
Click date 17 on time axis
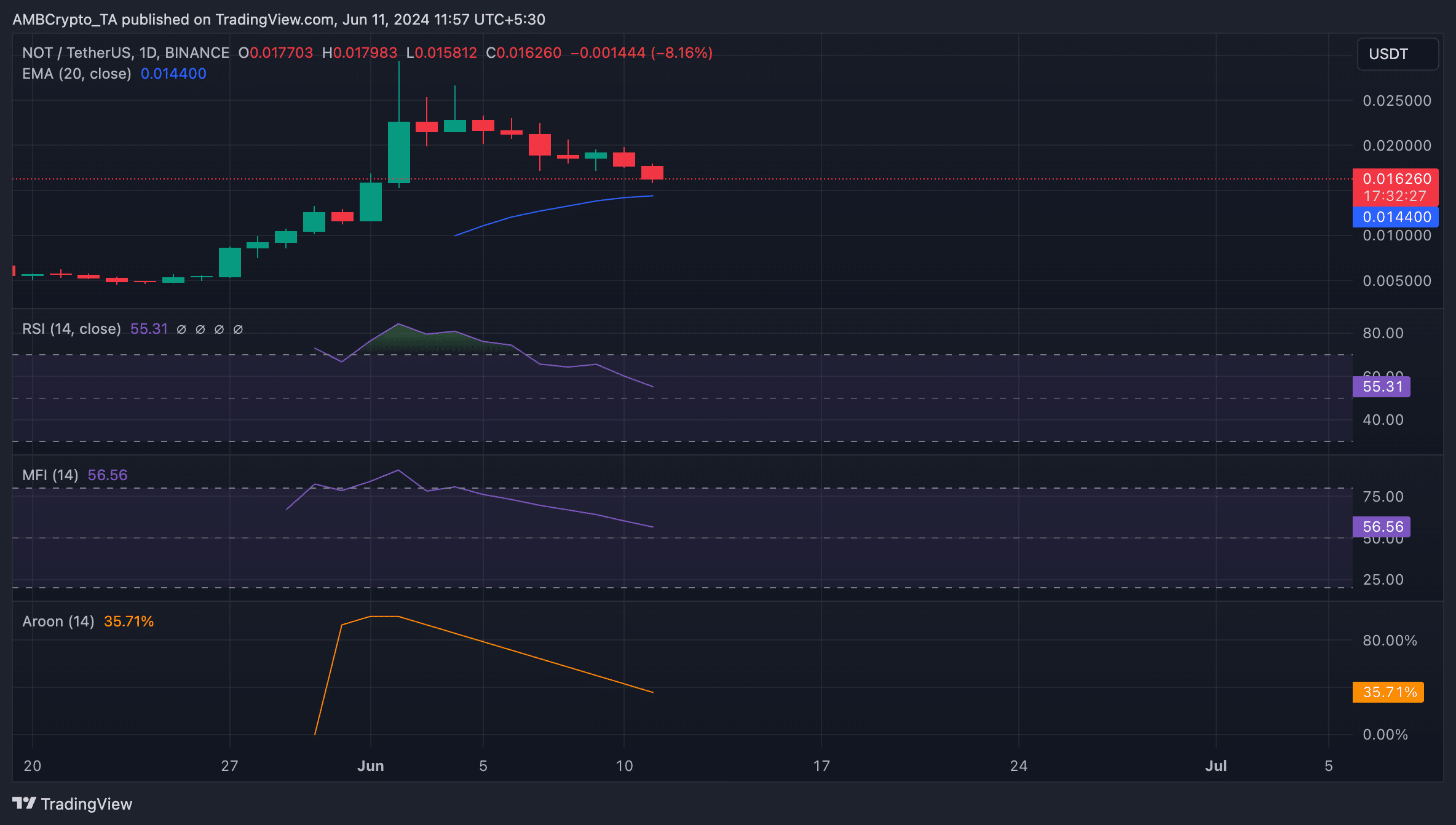click(x=821, y=766)
